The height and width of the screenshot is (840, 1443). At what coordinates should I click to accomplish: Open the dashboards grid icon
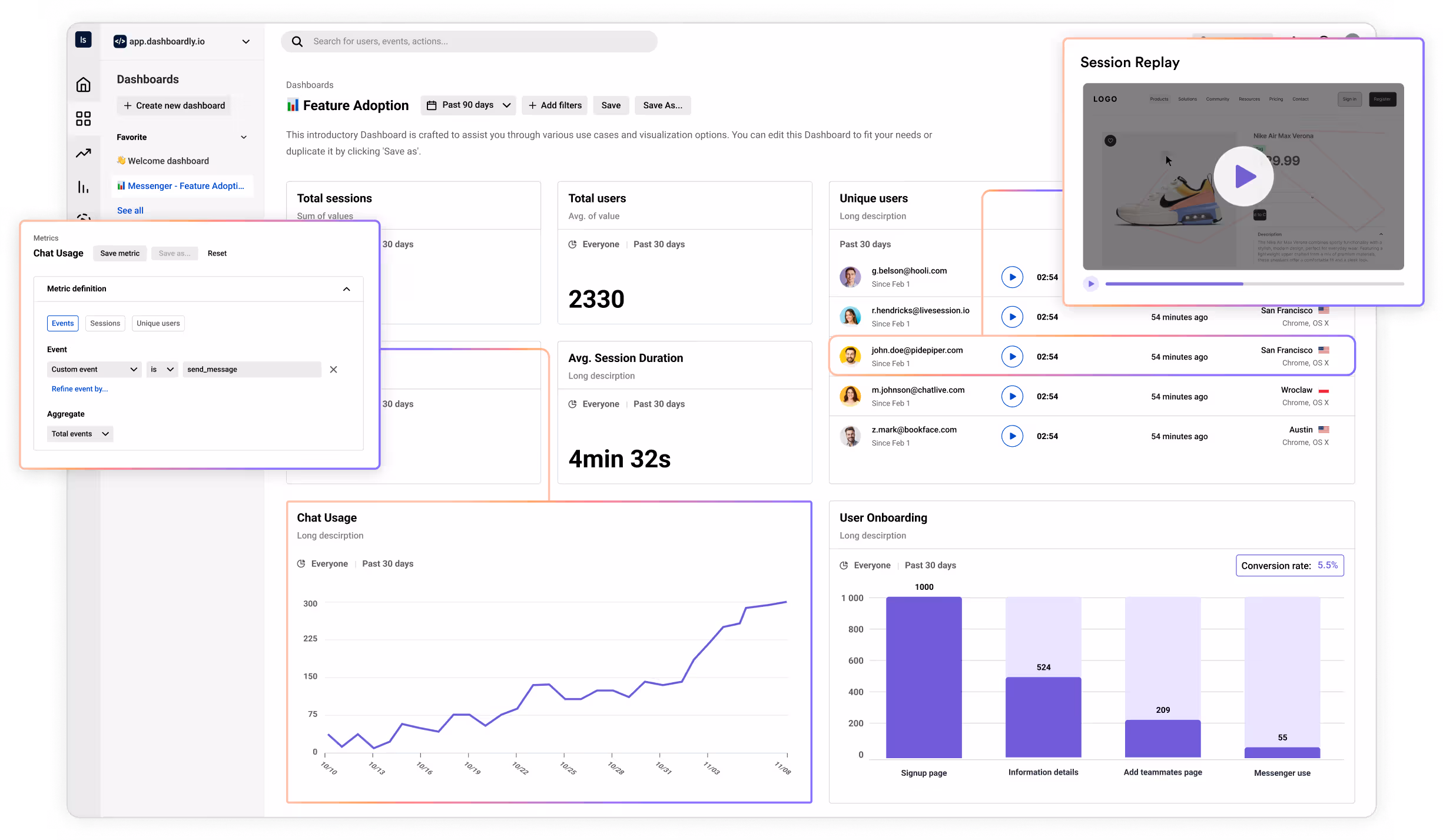pyautogui.click(x=83, y=119)
